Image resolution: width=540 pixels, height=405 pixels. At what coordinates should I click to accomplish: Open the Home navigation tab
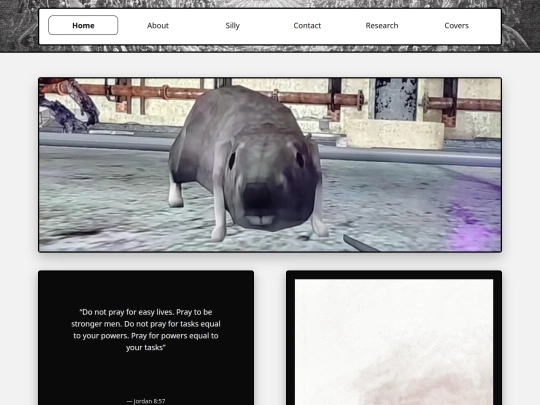[x=83, y=25]
